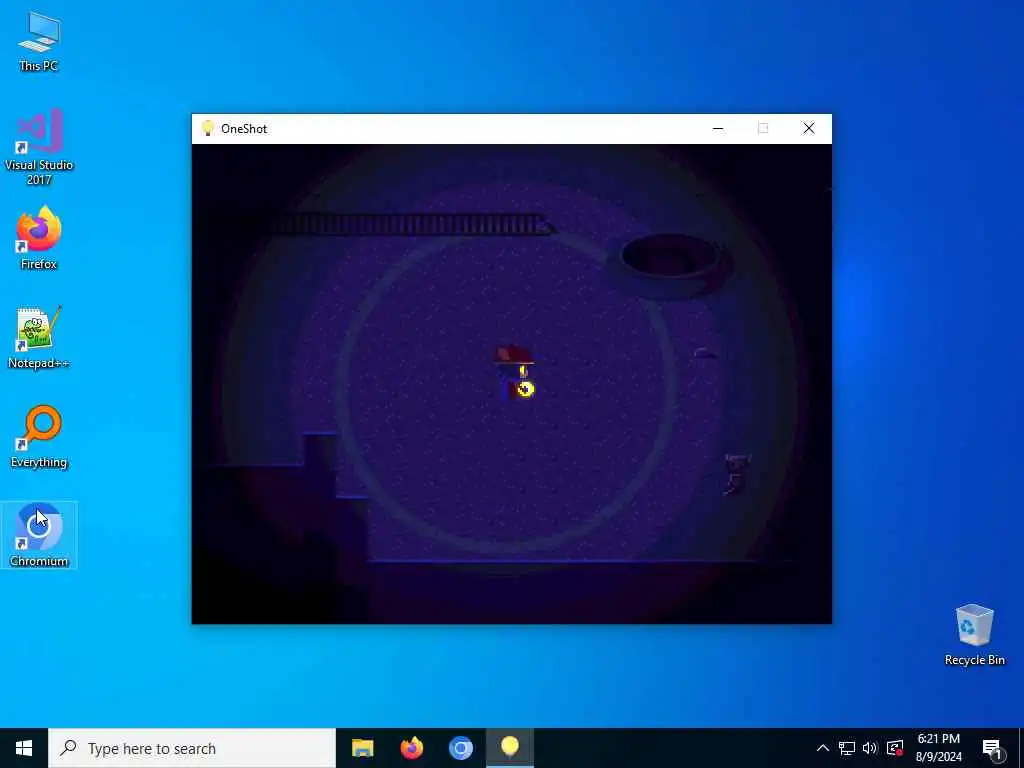Click Niko's red hat in the game

point(514,355)
